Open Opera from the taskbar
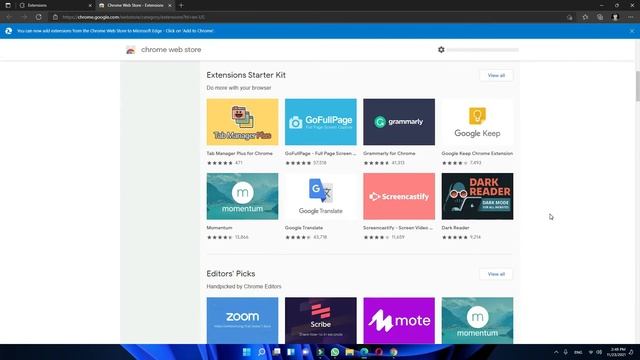Viewport: 640px width, 360px height. point(379,352)
